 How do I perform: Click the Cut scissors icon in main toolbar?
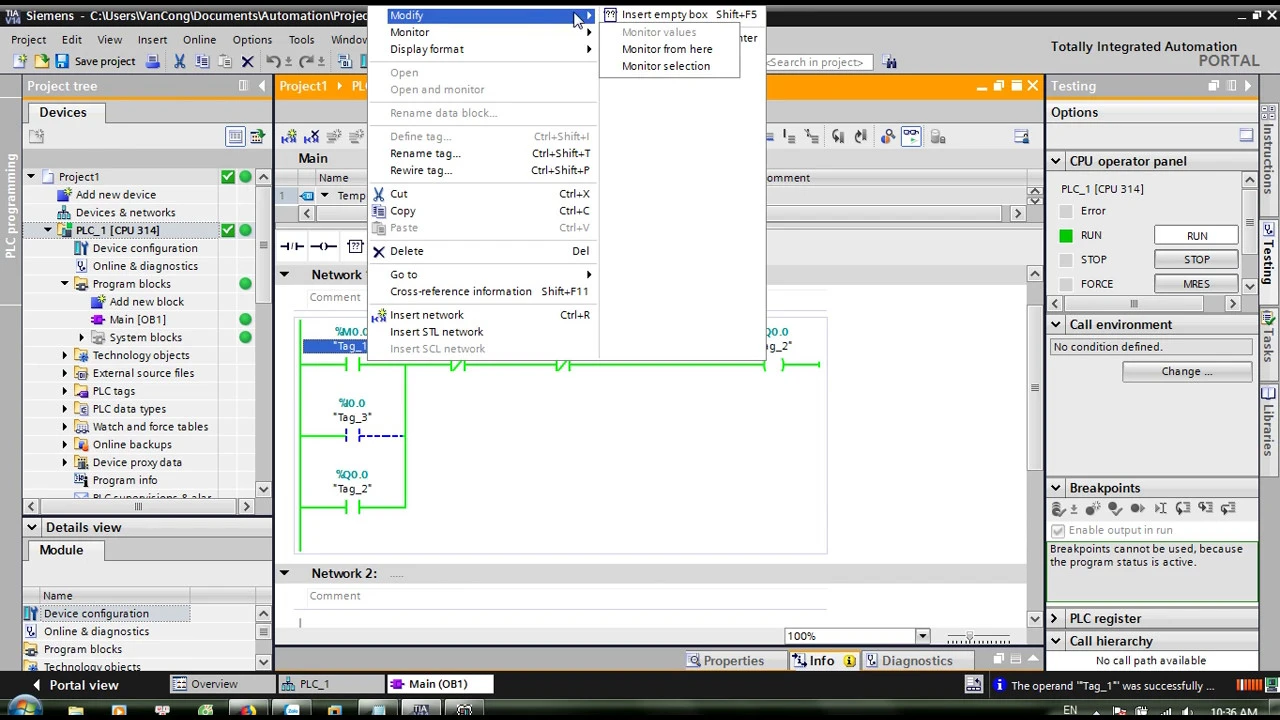pyautogui.click(x=180, y=62)
